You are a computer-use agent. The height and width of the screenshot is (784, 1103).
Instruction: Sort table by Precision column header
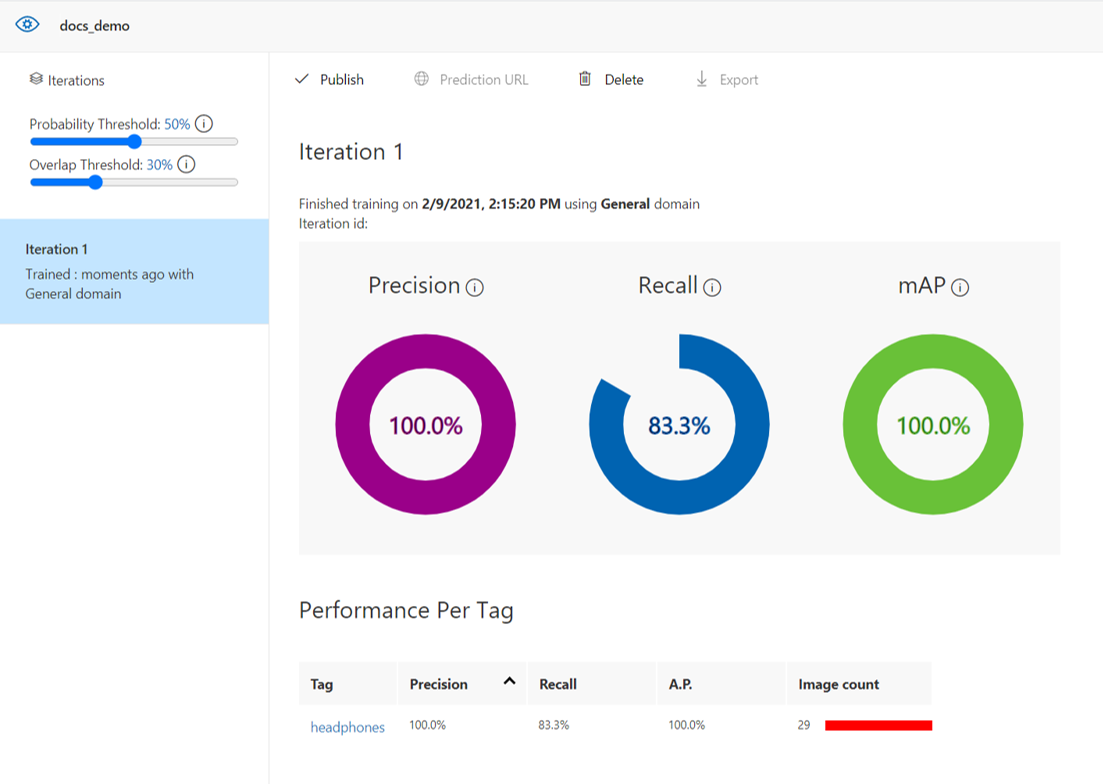(462, 683)
